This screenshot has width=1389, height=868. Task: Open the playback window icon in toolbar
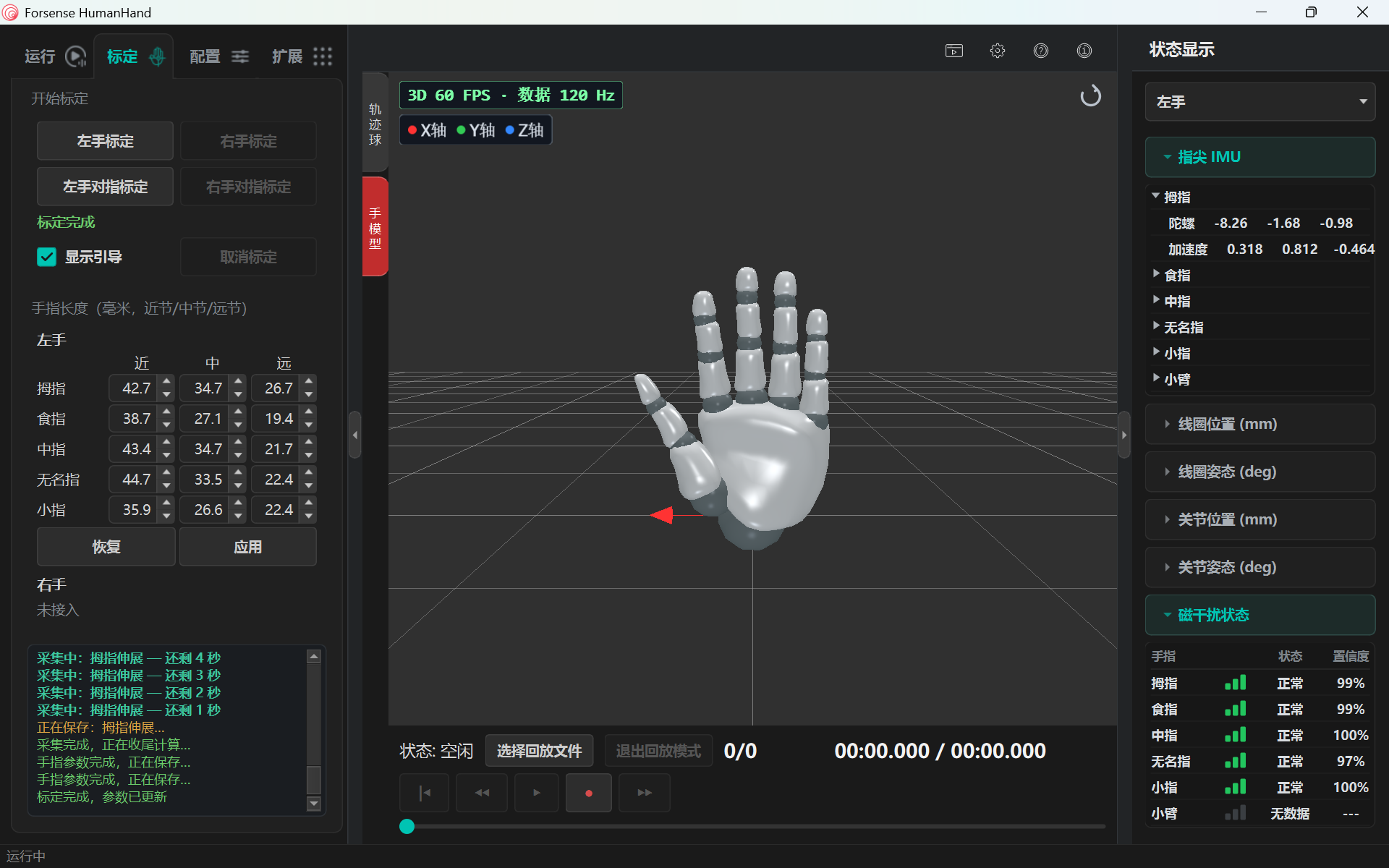point(954,51)
